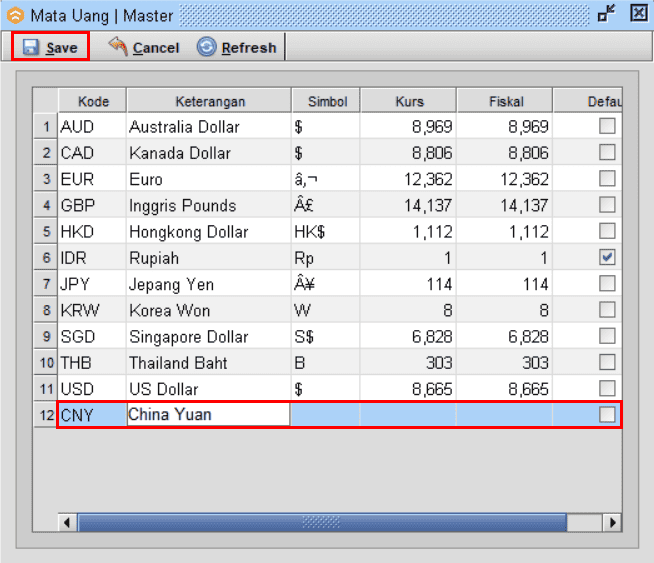Click the Kurs column header
The width and height of the screenshot is (654, 563).
point(409,101)
